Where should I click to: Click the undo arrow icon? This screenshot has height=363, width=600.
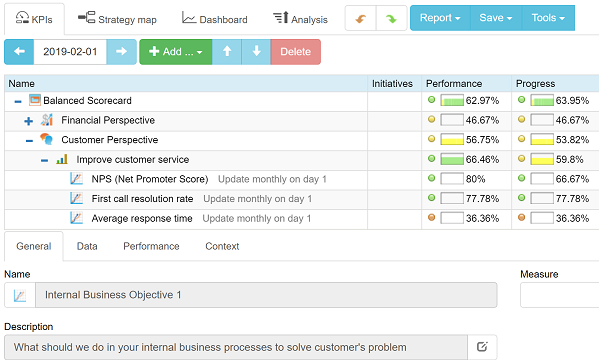click(360, 18)
